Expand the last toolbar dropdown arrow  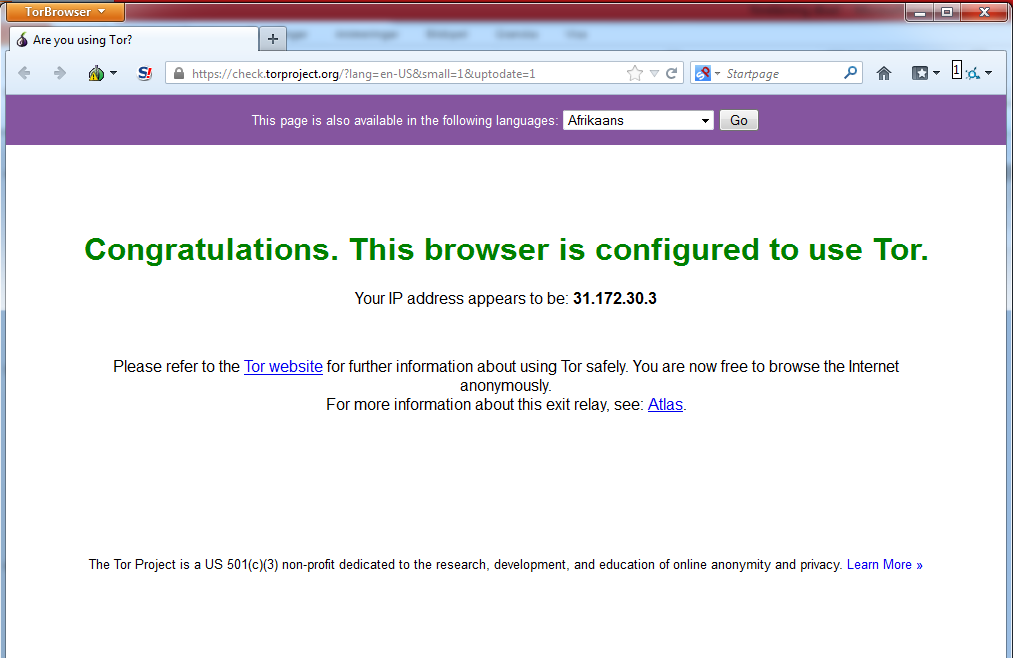point(988,74)
